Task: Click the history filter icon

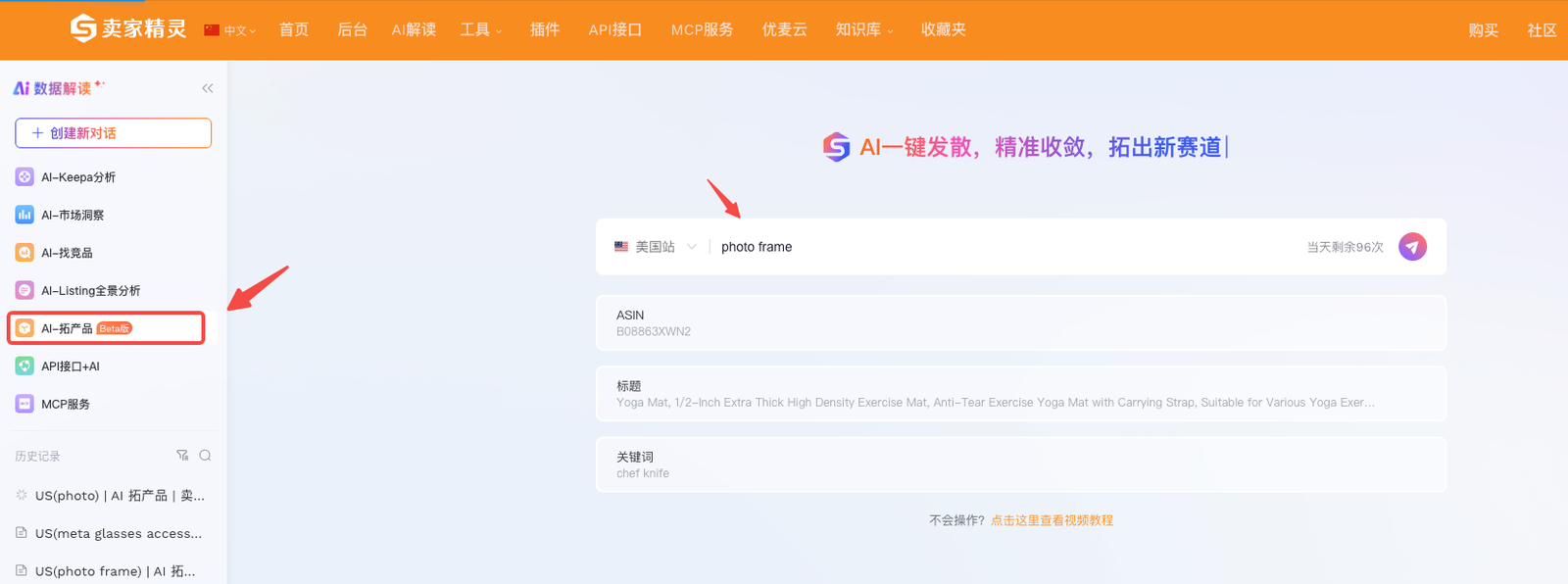Action: [x=182, y=456]
